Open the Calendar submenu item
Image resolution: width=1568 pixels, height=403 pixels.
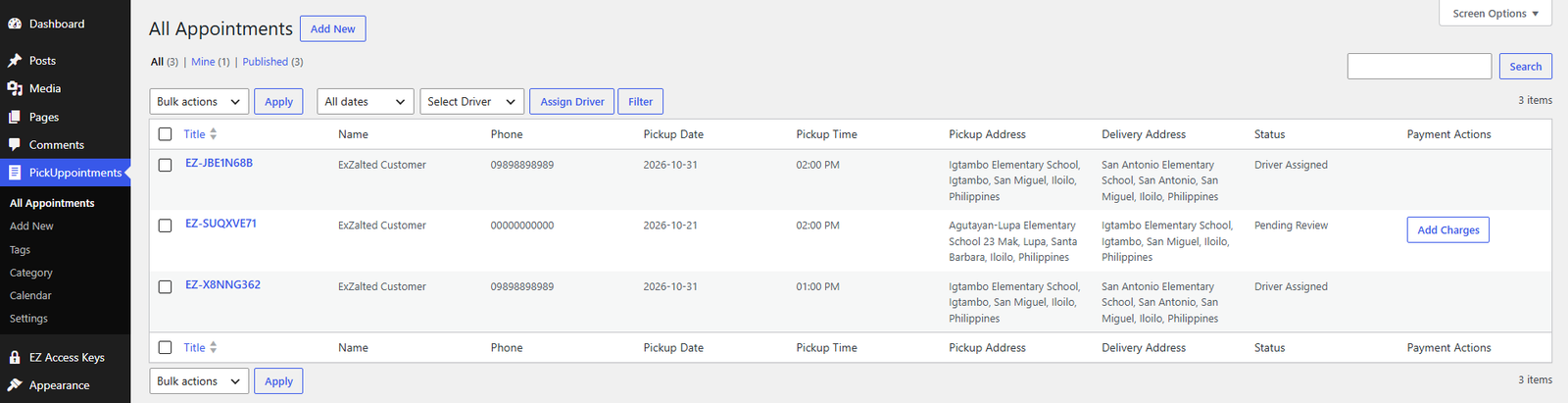(x=30, y=295)
